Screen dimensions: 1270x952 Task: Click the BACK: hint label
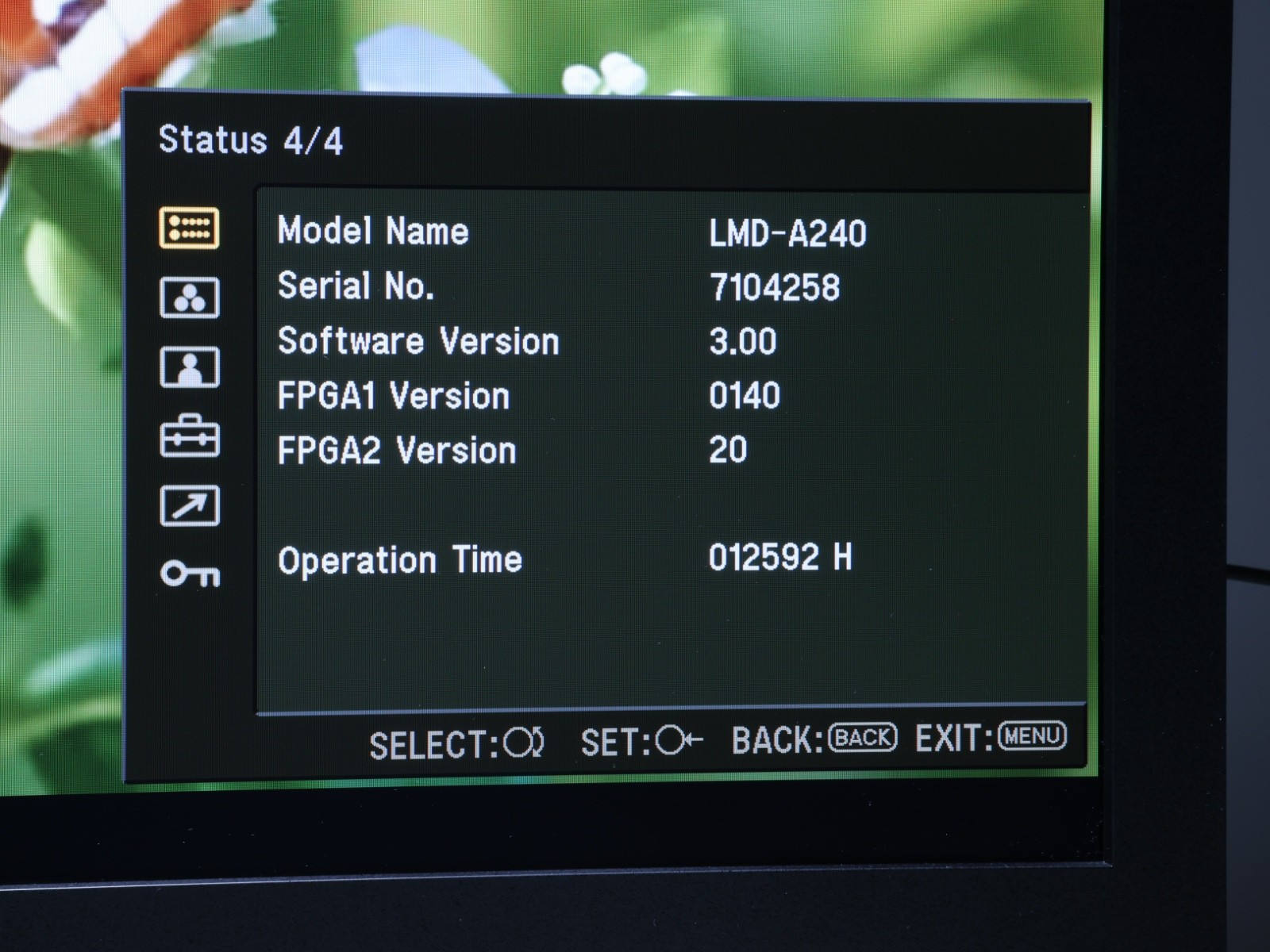pos(777,739)
